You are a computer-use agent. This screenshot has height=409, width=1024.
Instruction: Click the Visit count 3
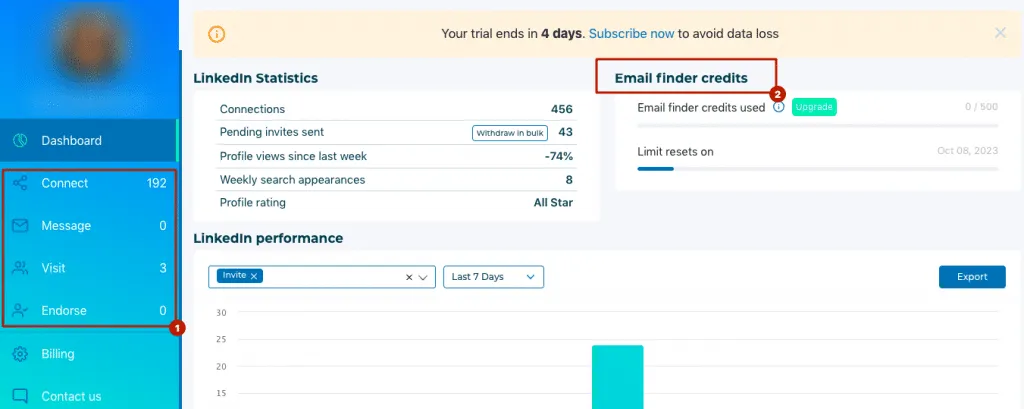pyautogui.click(x=163, y=268)
